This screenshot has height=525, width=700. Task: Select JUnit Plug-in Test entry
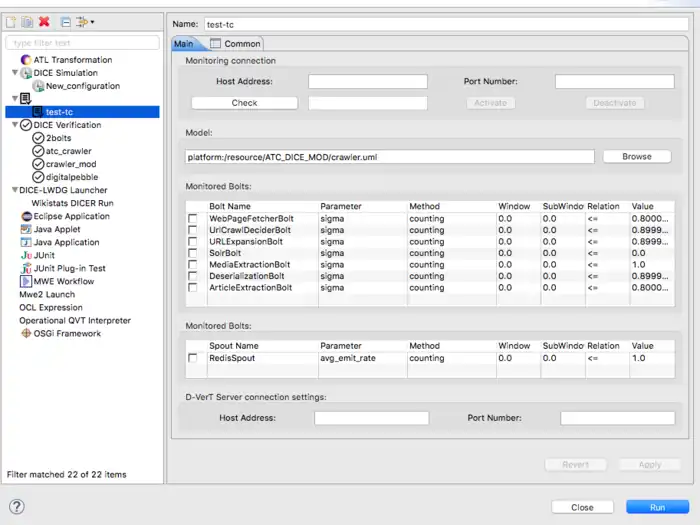[69, 268]
